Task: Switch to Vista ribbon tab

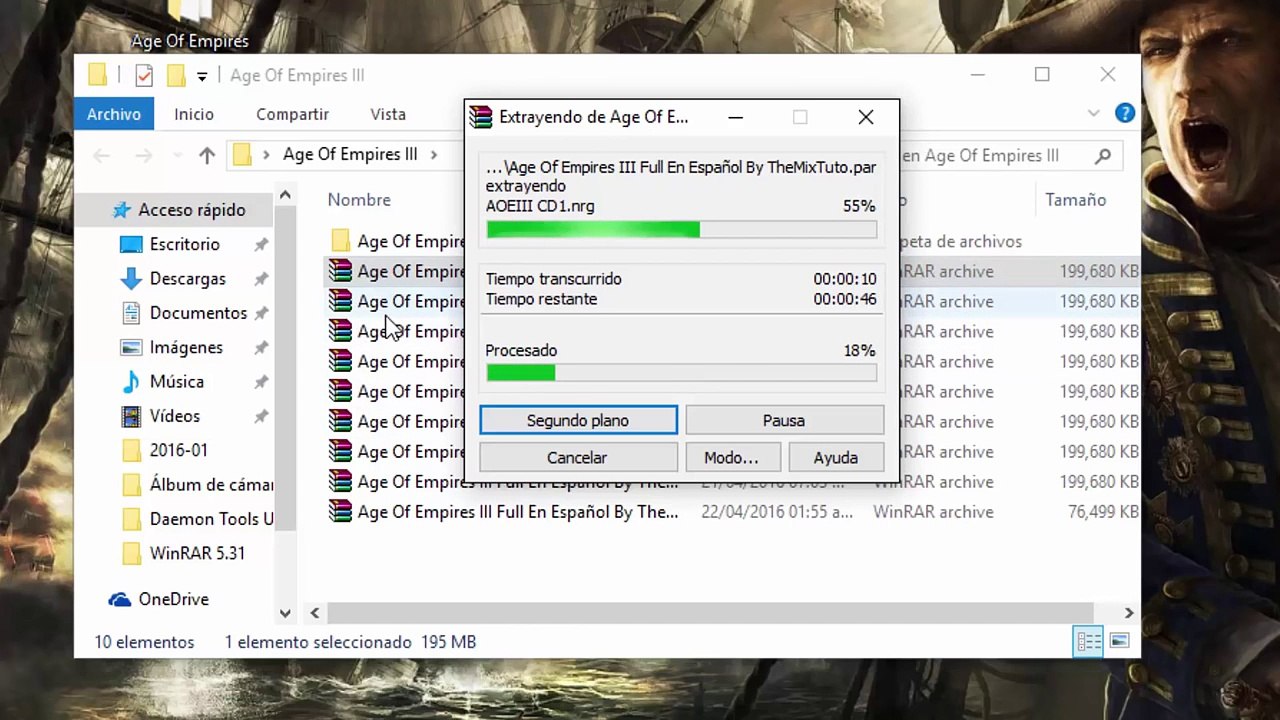Action: (388, 114)
